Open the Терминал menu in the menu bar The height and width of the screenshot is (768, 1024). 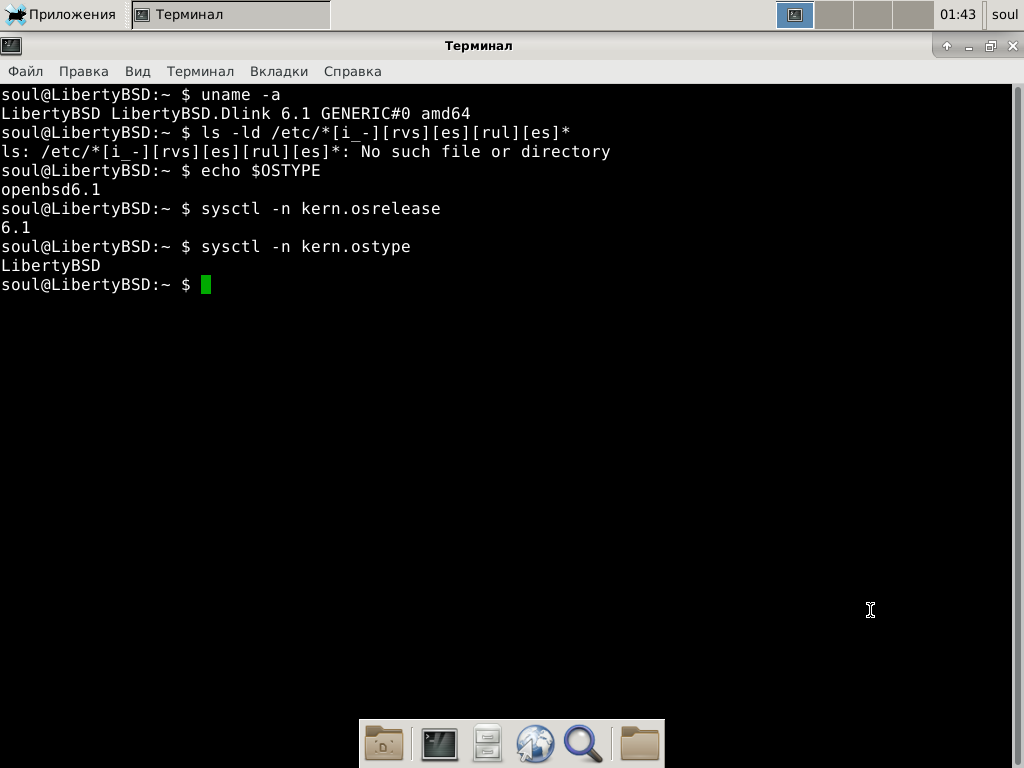pyautogui.click(x=200, y=71)
